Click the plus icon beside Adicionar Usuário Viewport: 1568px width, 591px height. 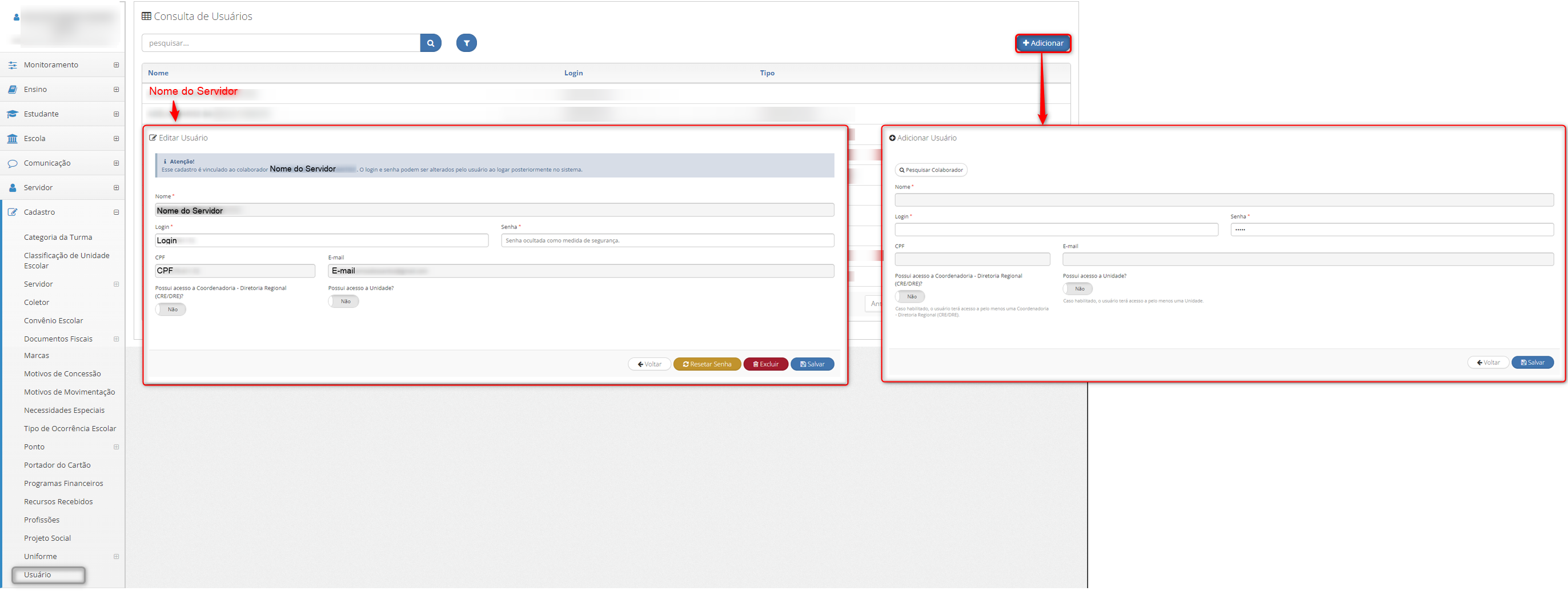coord(892,138)
